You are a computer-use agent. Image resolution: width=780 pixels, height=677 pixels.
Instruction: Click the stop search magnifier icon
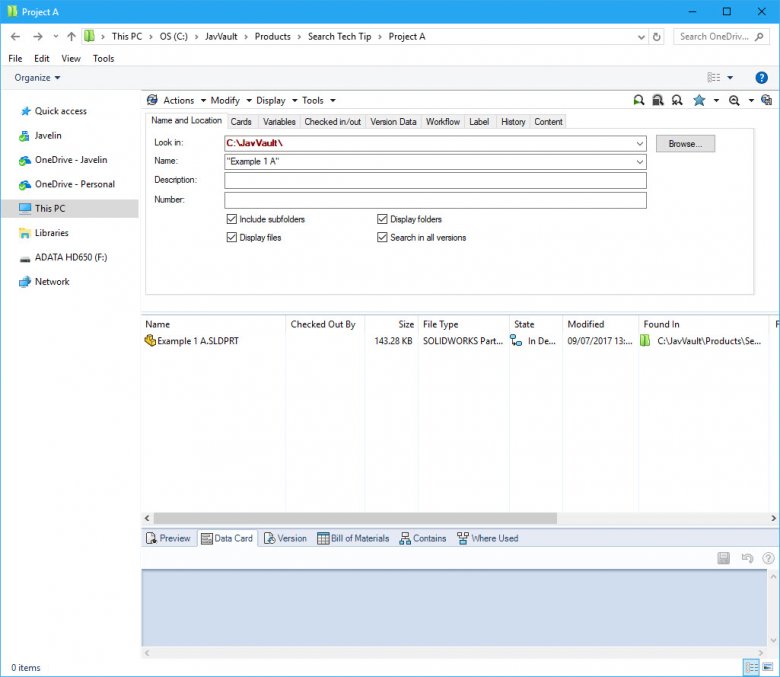click(658, 100)
